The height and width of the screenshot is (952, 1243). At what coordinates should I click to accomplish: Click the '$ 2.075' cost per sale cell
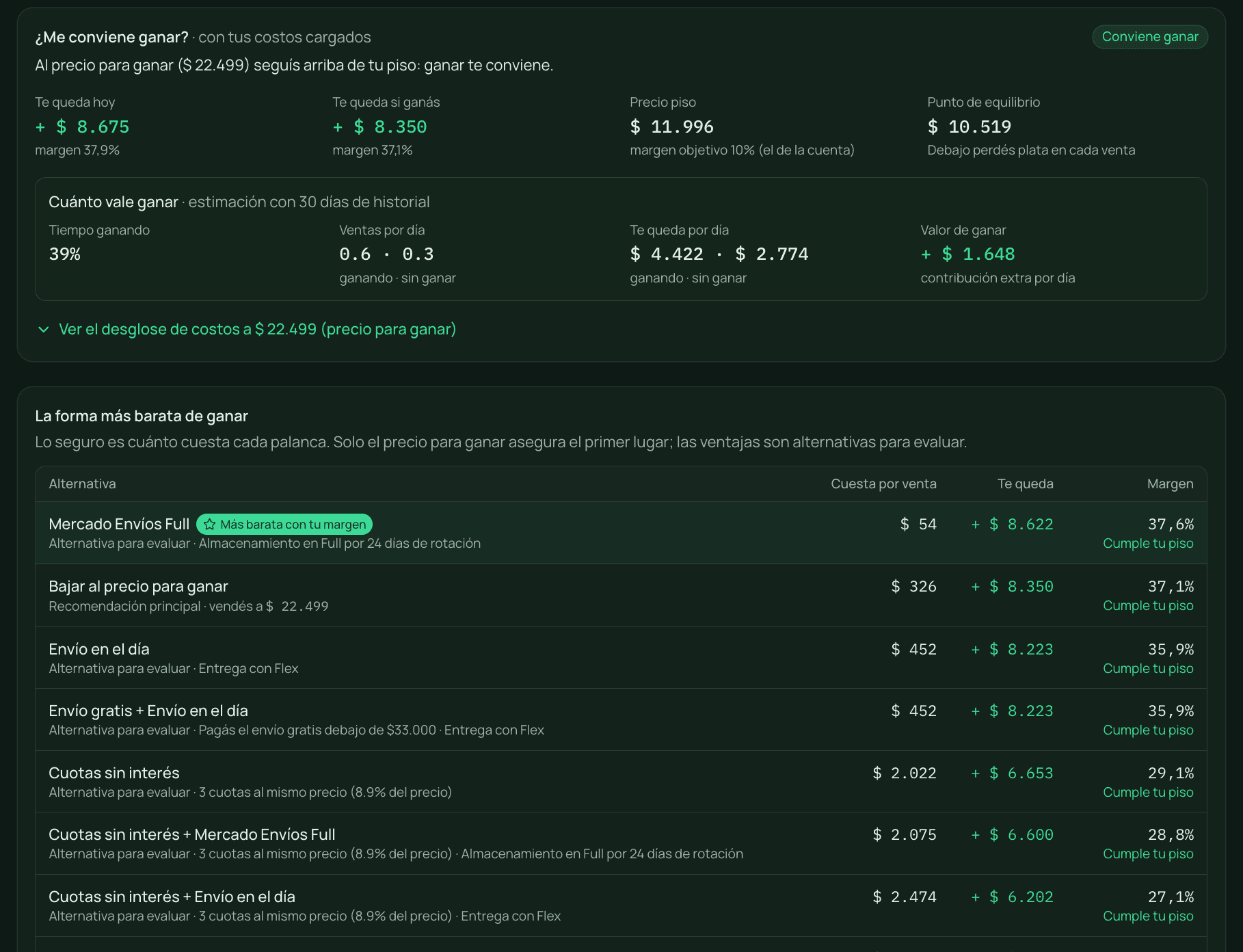(905, 835)
